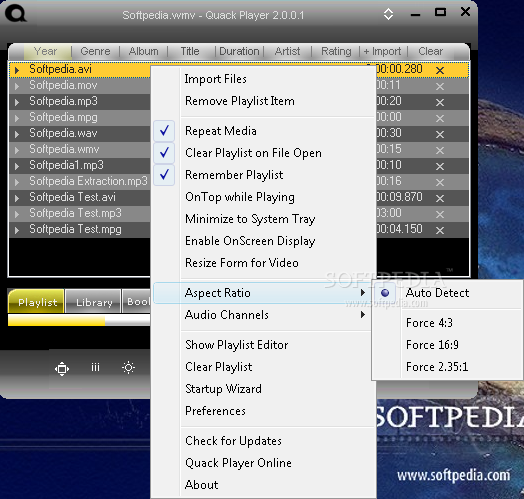The width and height of the screenshot is (524, 499).
Task: Sort playlist by Rating column
Action: tap(336, 51)
